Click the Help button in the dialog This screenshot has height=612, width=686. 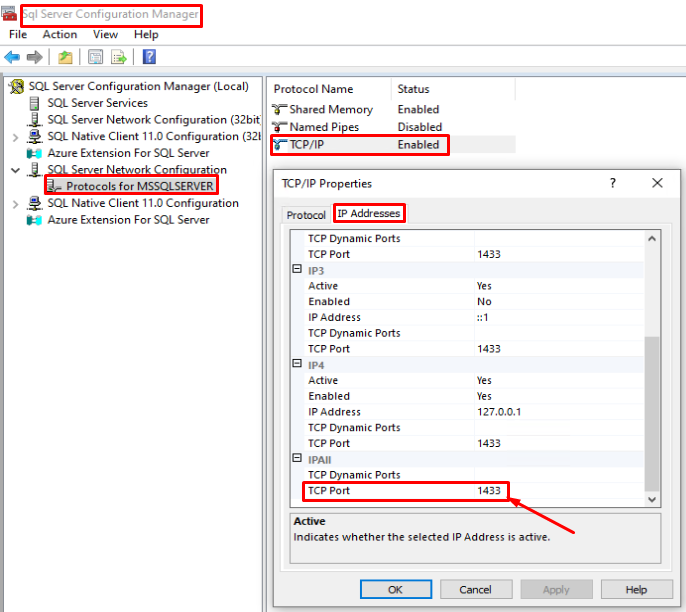636,589
